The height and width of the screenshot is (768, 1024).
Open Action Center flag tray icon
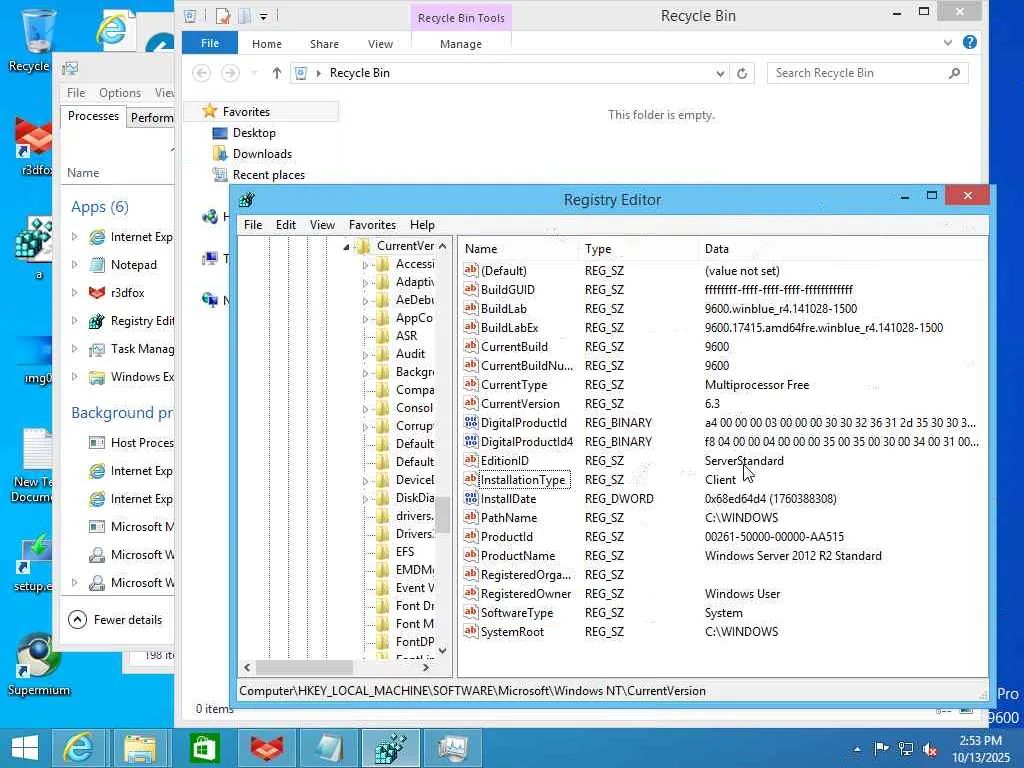881,749
